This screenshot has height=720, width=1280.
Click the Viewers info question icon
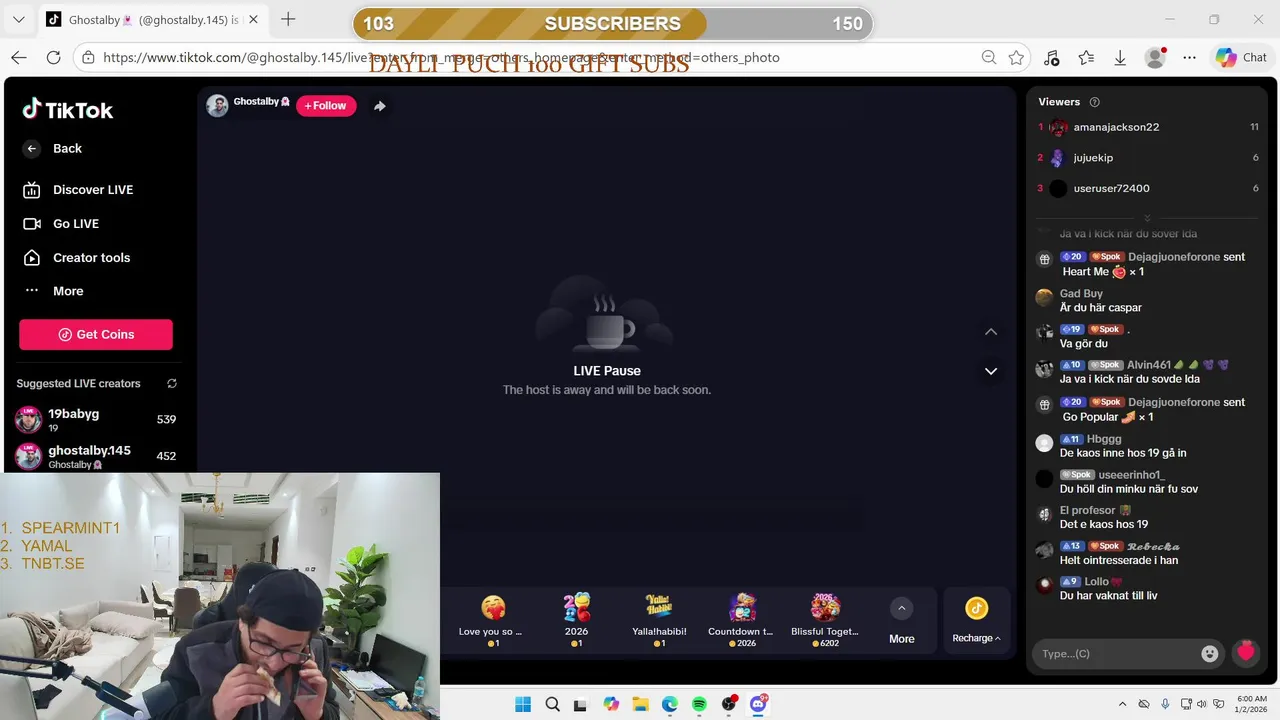click(x=1094, y=102)
